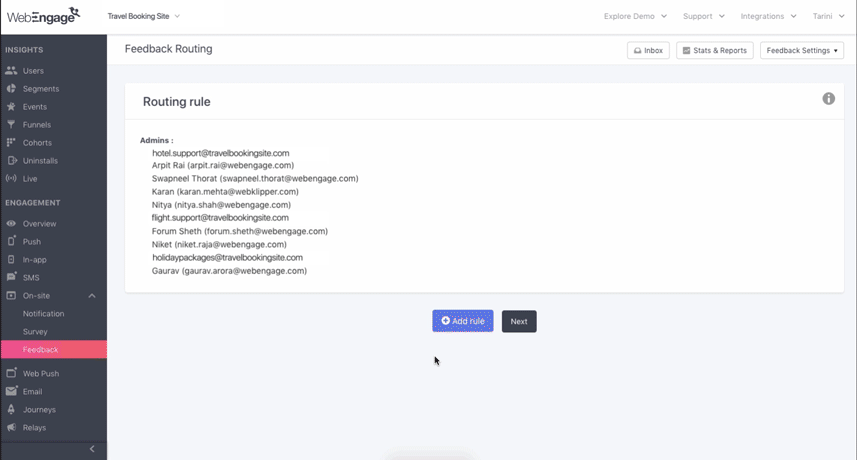
Task: Click the SMS chat icon
Action: pos(11,277)
